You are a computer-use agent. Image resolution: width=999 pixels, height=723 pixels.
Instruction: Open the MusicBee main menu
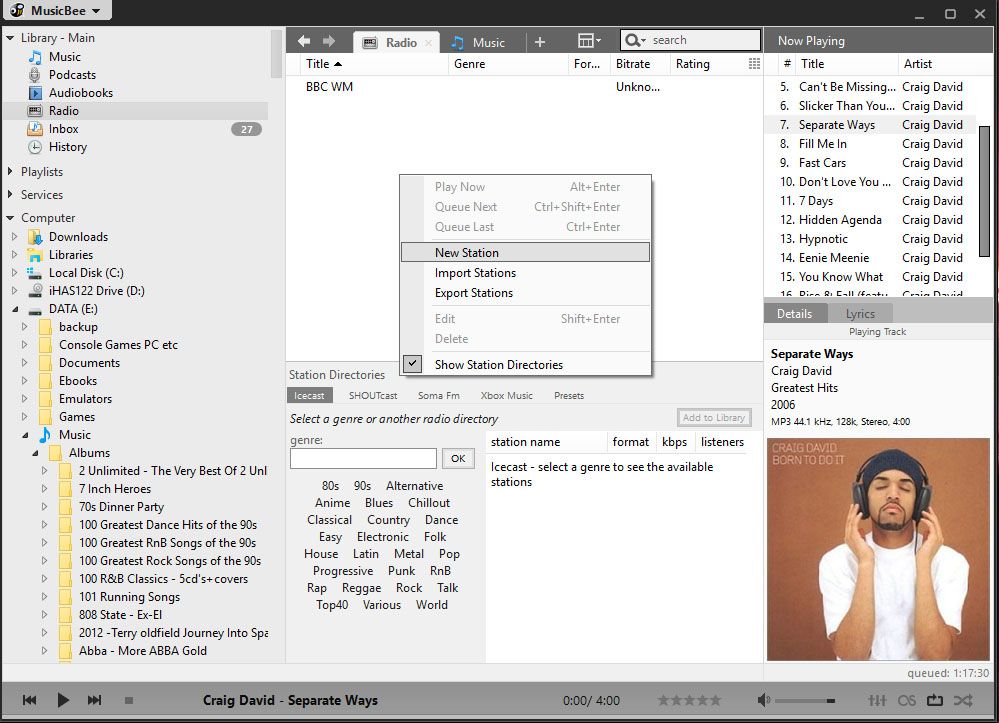(56, 11)
